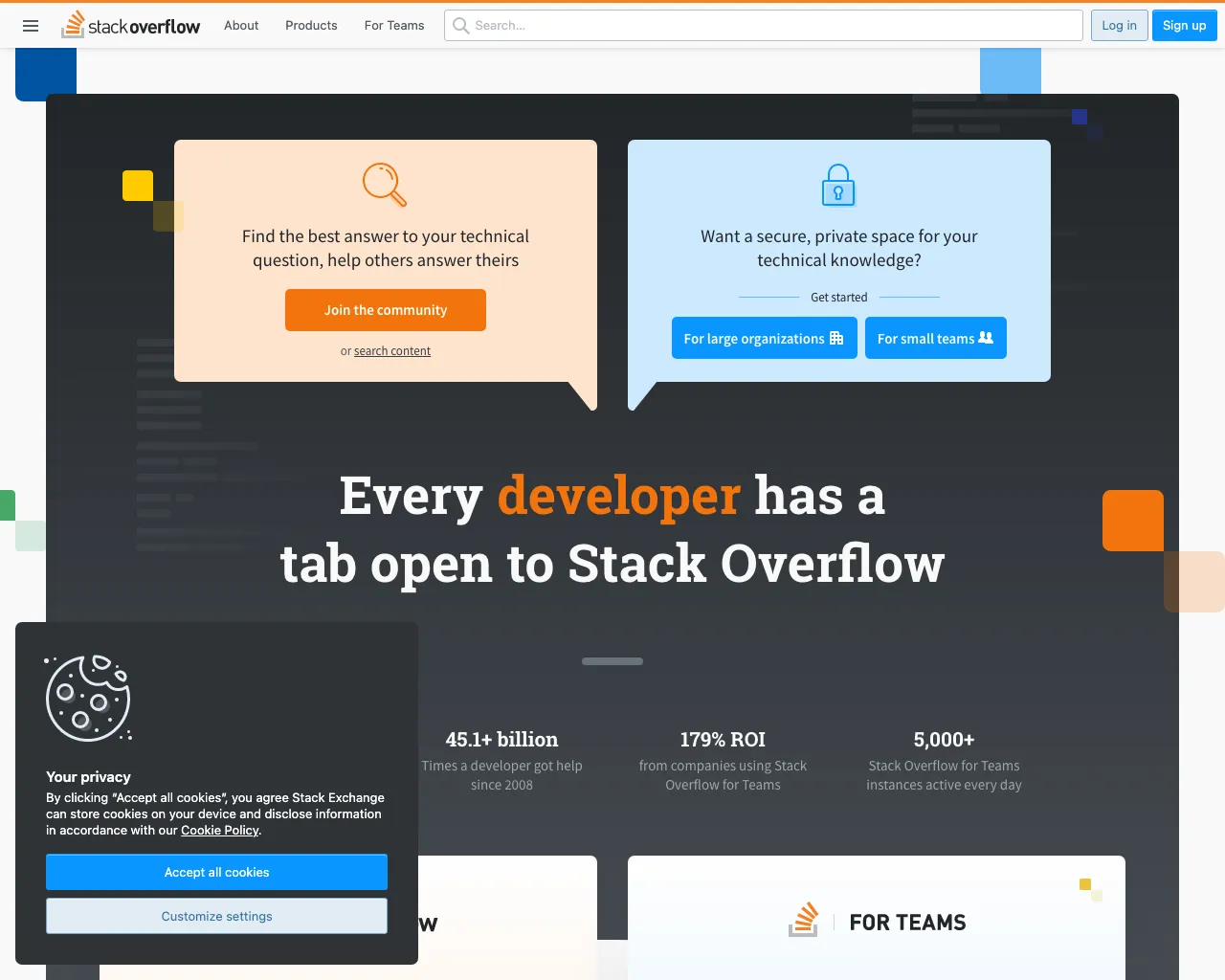Accept all cookies in the privacy banner

point(216,872)
